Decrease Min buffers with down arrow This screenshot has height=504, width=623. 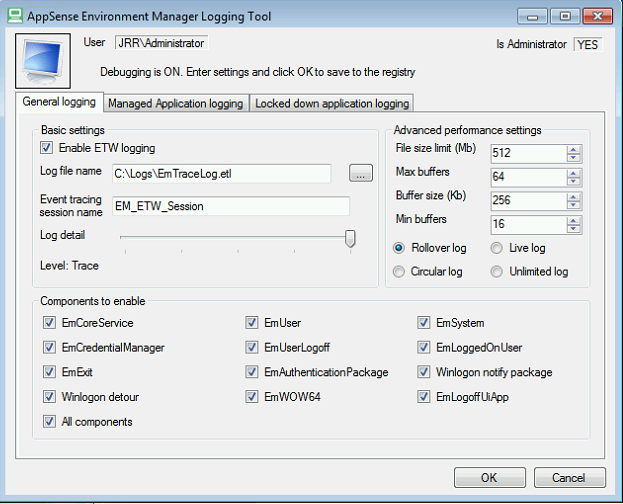(573, 229)
